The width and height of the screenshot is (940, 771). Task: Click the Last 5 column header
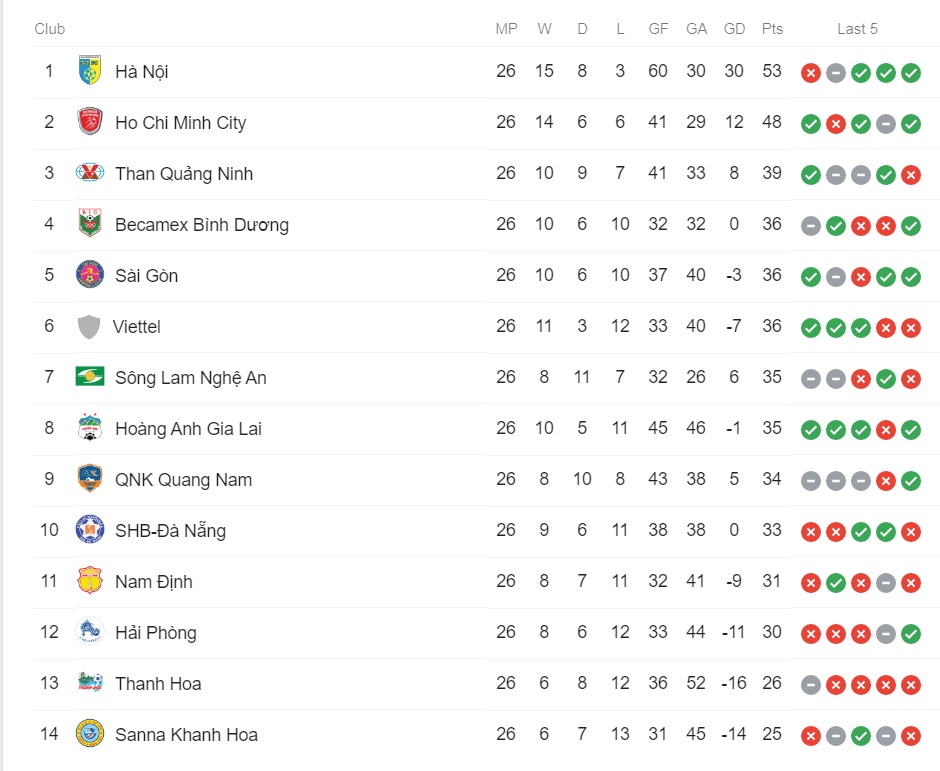pyautogui.click(x=857, y=29)
